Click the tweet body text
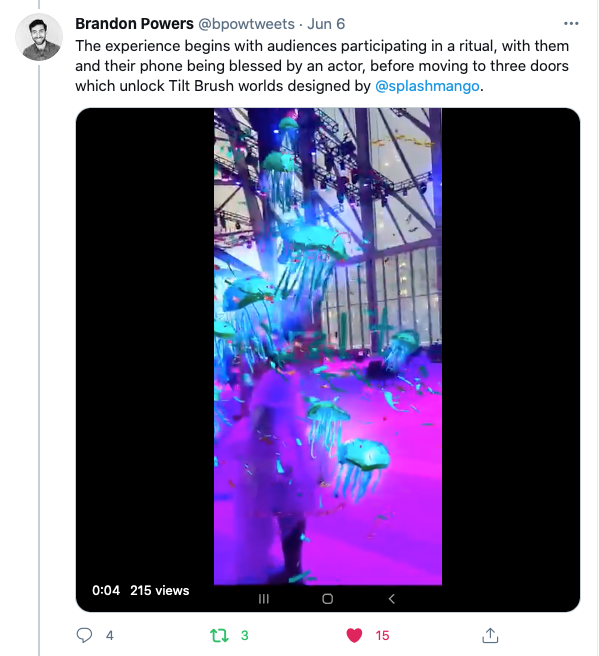Viewport: 599px width, 656px height. tap(322, 66)
